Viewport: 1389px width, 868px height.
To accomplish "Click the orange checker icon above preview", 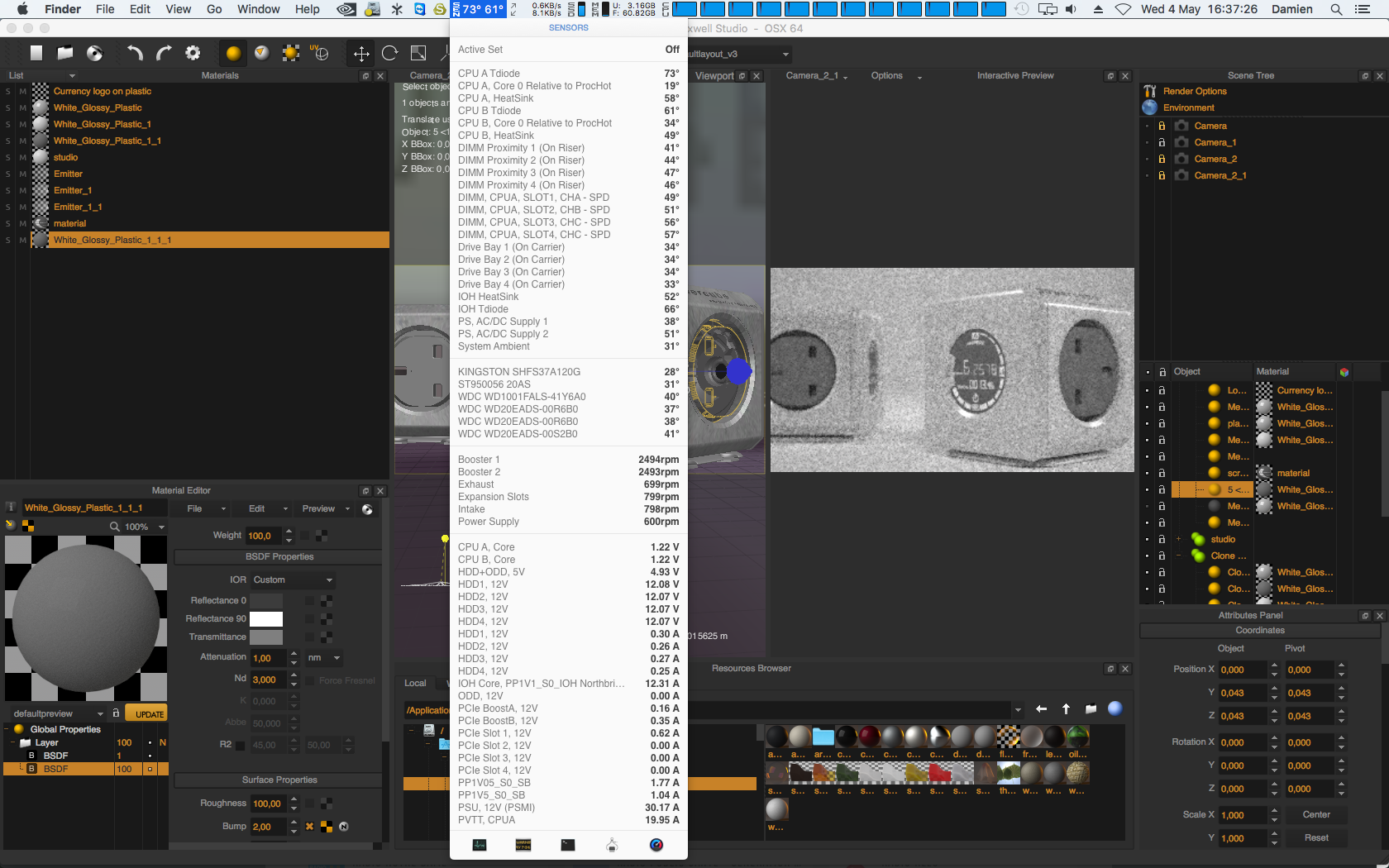I will click(28, 526).
